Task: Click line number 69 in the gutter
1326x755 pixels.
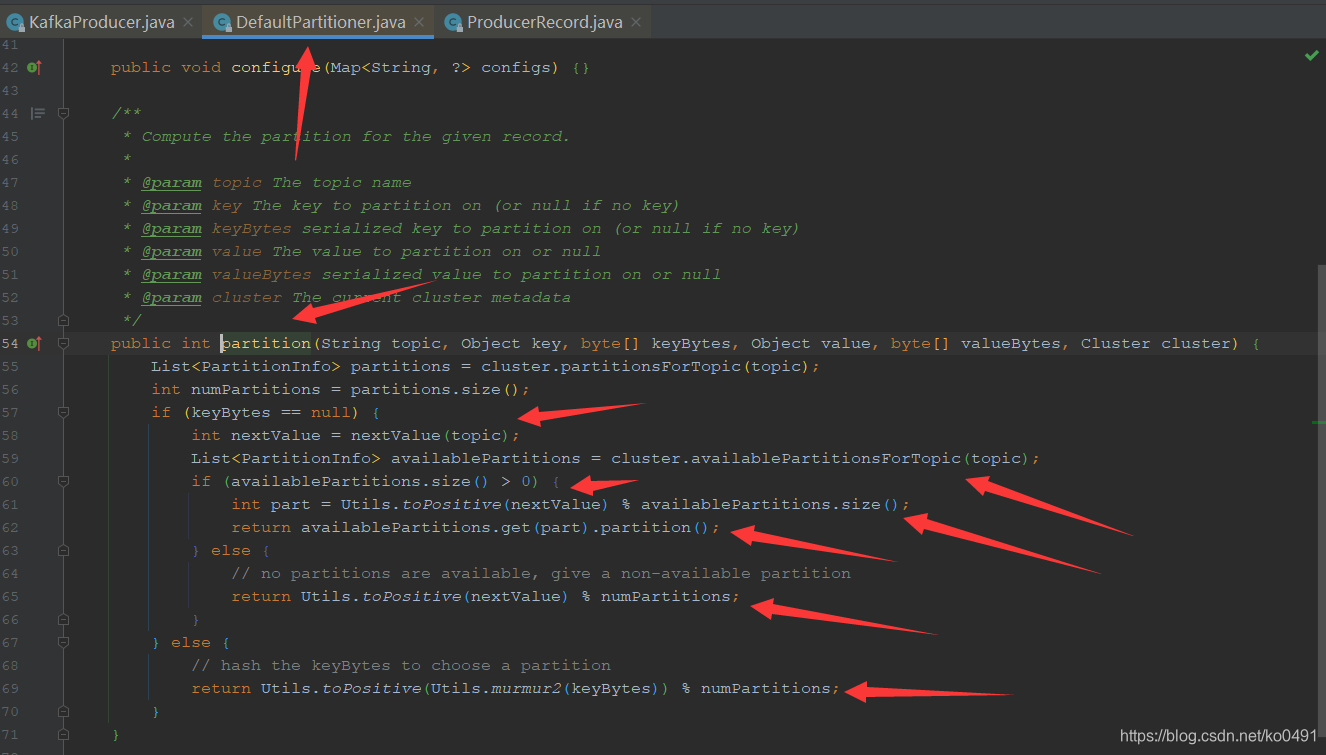Action: pyautogui.click(x=10, y=689)
